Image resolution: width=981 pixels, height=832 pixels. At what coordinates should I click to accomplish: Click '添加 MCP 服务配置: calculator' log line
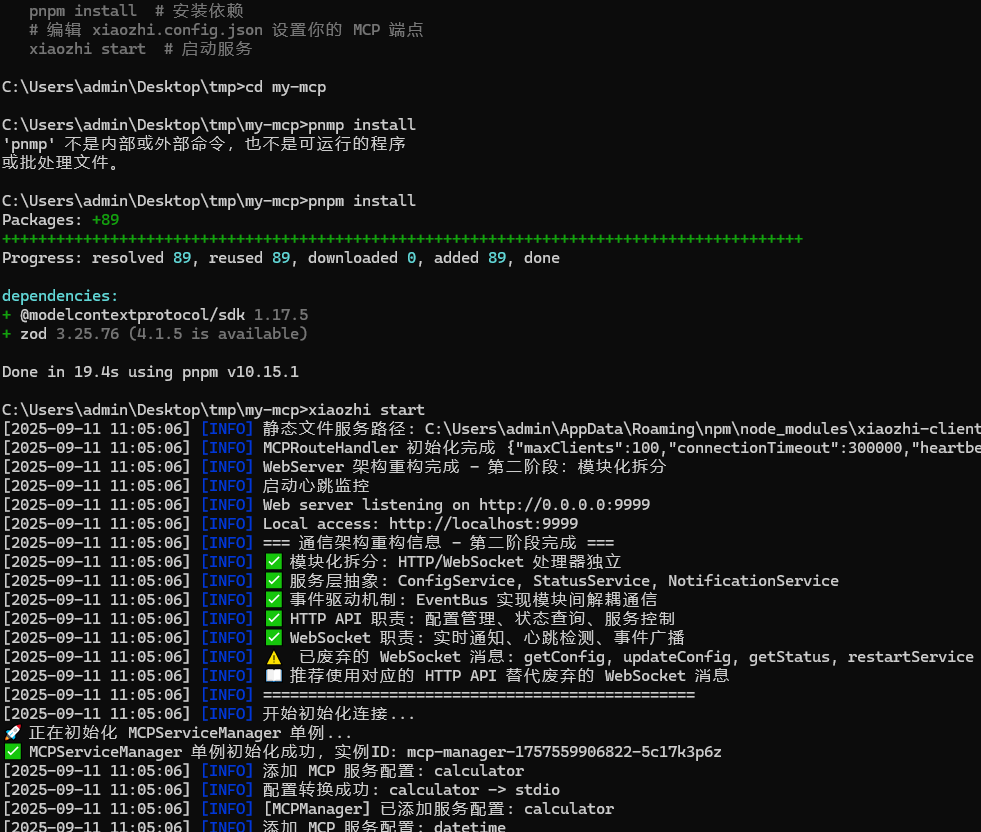[263, 771]
